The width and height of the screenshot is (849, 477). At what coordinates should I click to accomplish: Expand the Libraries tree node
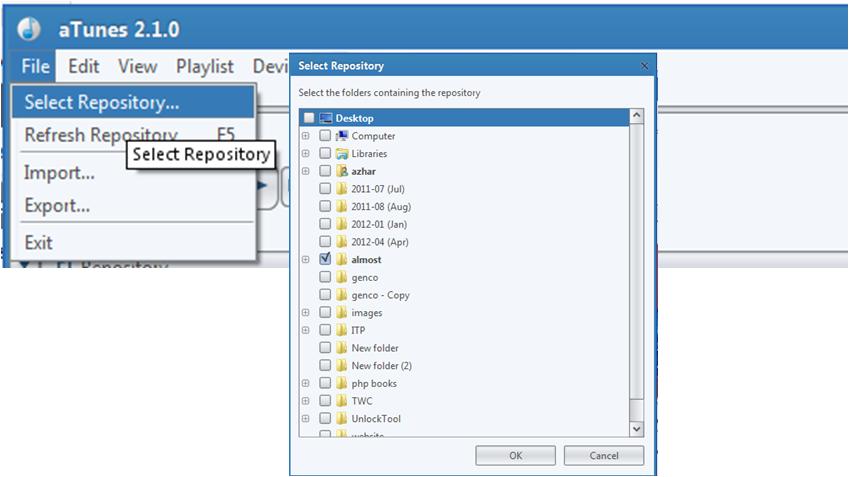pyautogui.click(x=305, y=154)
